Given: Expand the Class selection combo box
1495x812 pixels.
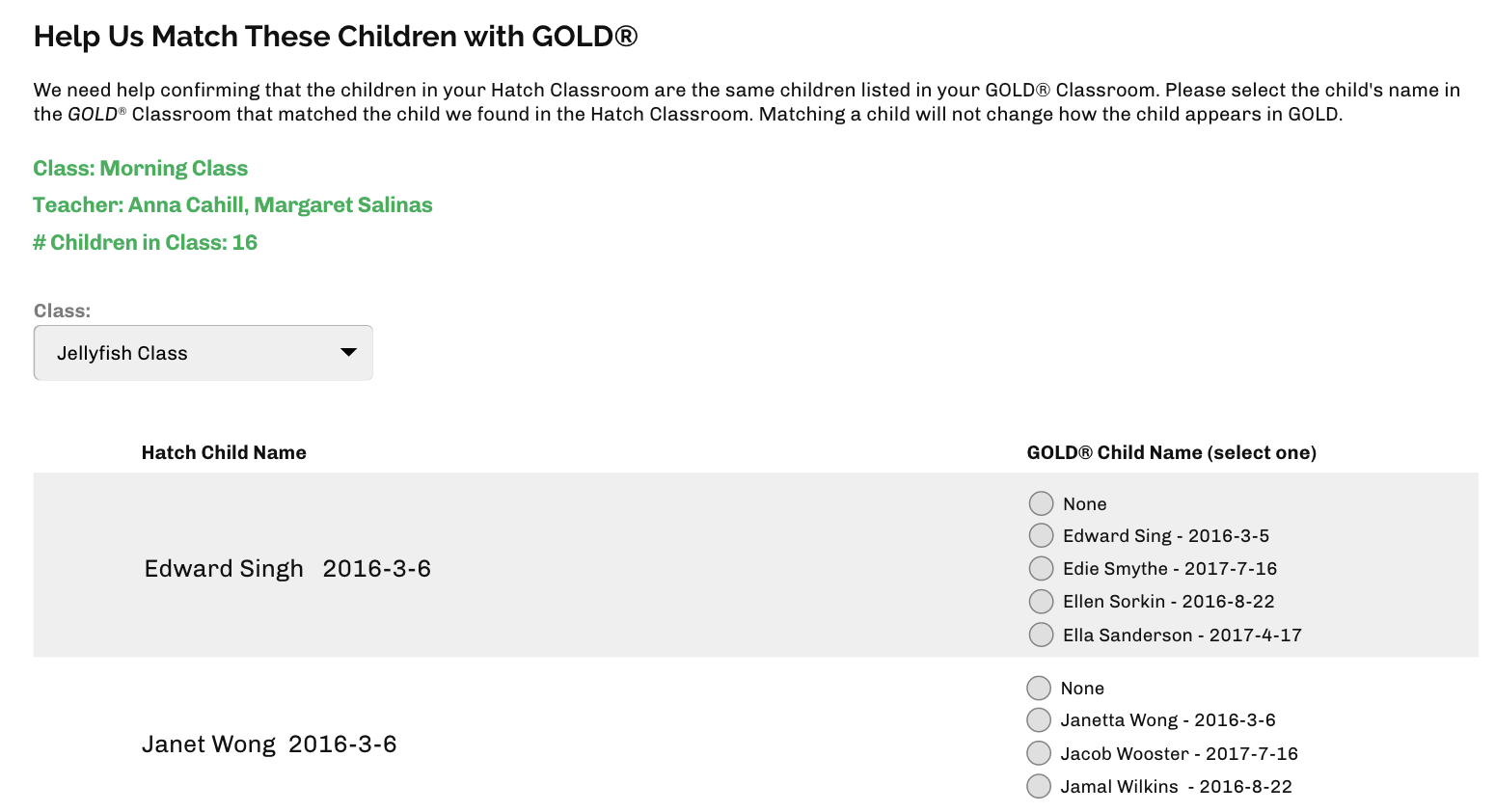Looking at the screenshot, I should pyautogui.click(x=203, y=352).
